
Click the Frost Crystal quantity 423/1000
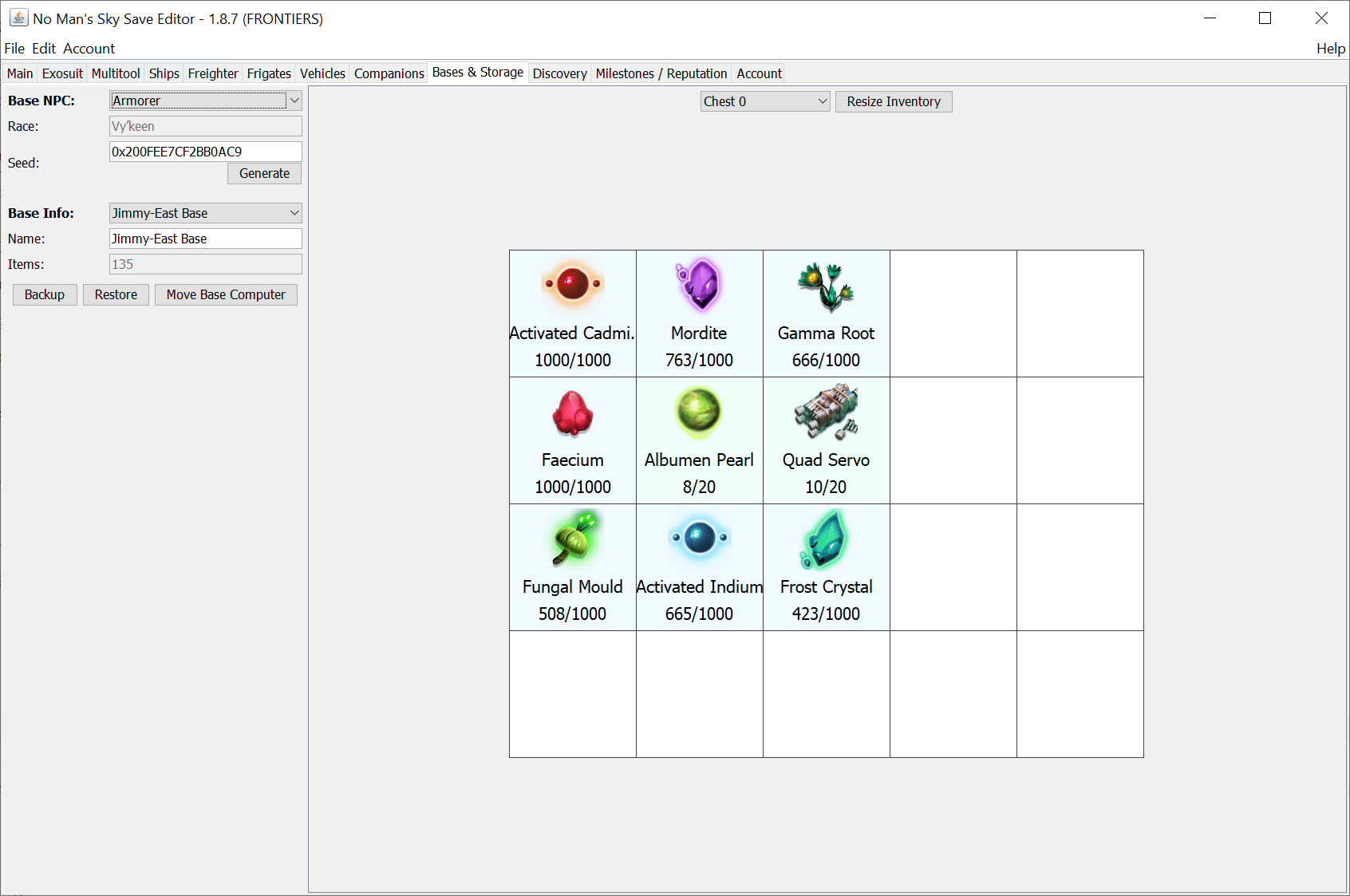pyautogui.click(x=826, y=614)
